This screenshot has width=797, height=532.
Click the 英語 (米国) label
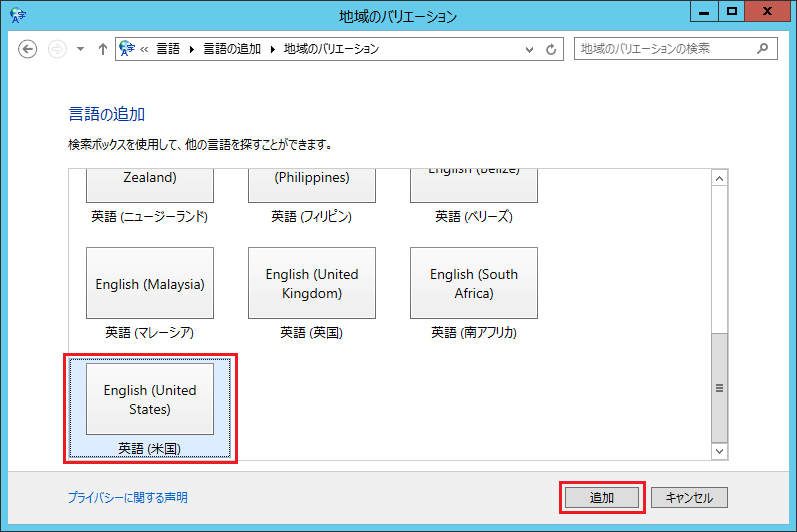(149, 449)
